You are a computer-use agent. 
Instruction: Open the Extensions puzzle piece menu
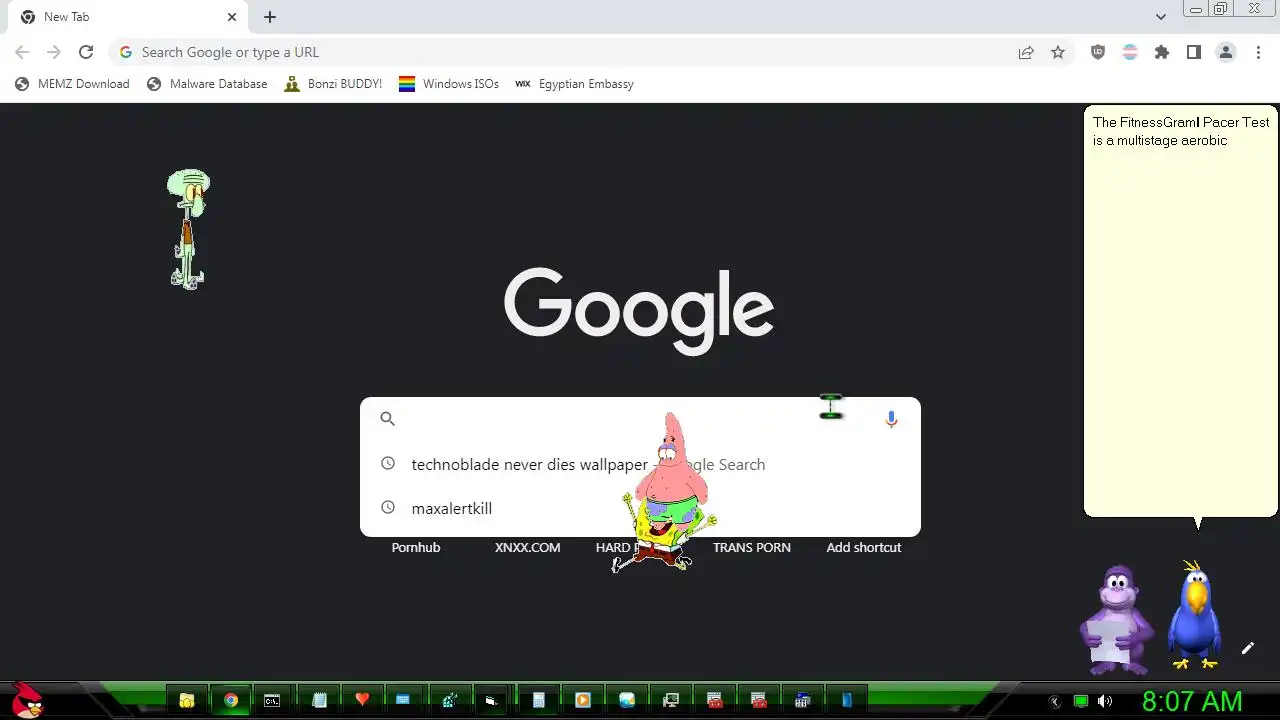coord(1162,52)
